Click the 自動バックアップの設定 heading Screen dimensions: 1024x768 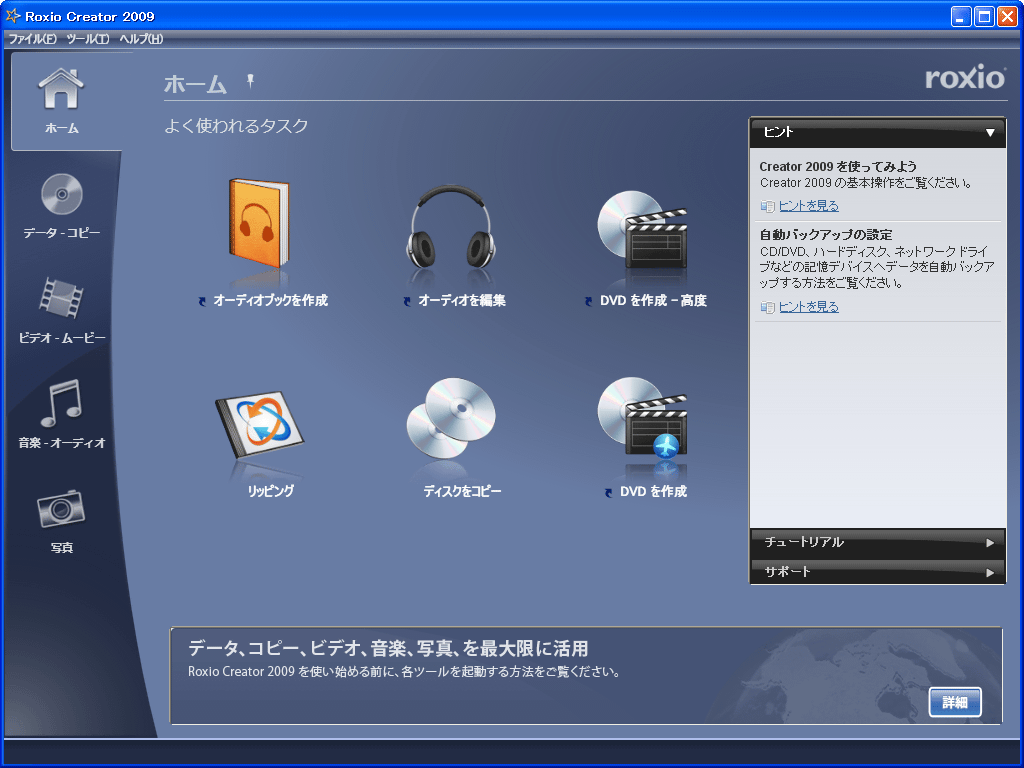[825, 234]
